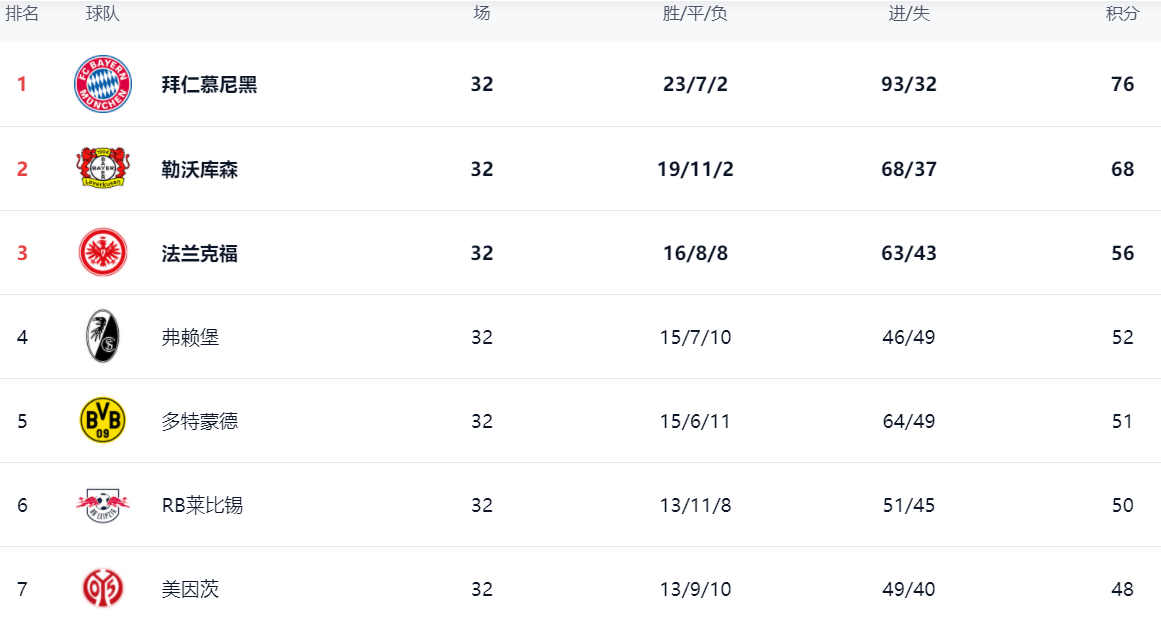
Task: Click the Bayer Leverkusen club crest
Action: pos(103,168)
